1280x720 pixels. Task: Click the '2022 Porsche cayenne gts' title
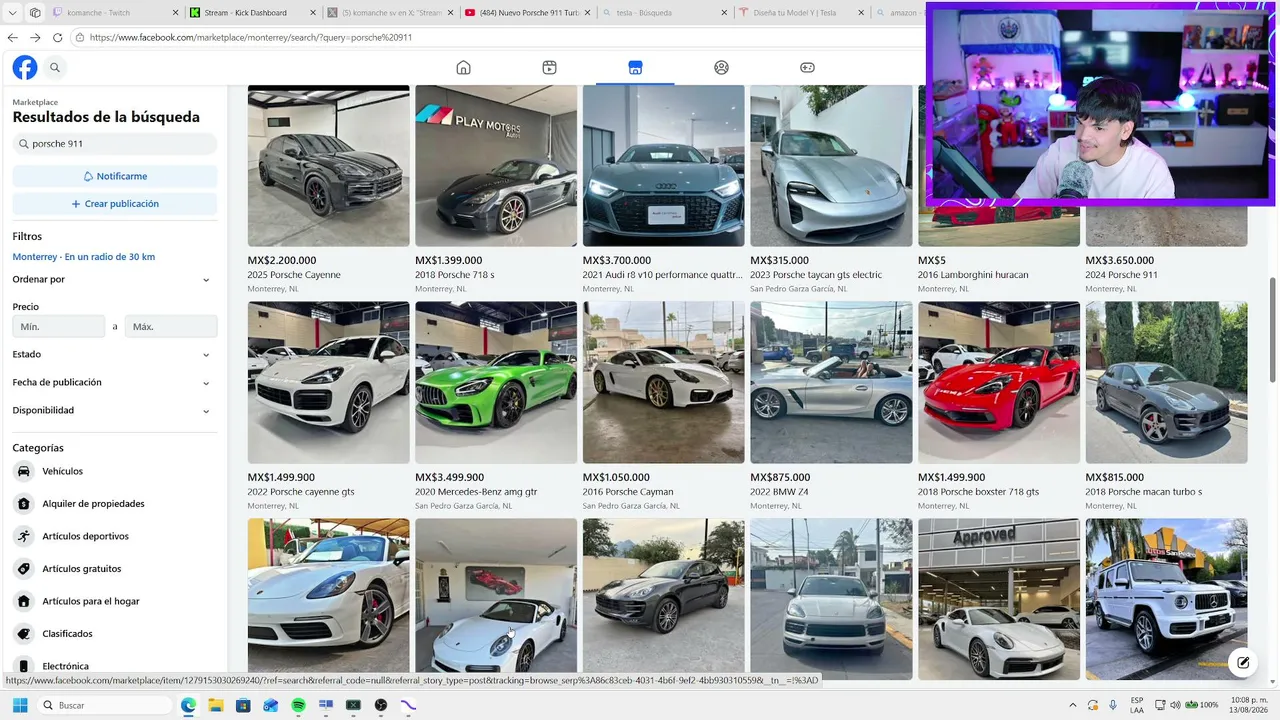click(301, 492)
